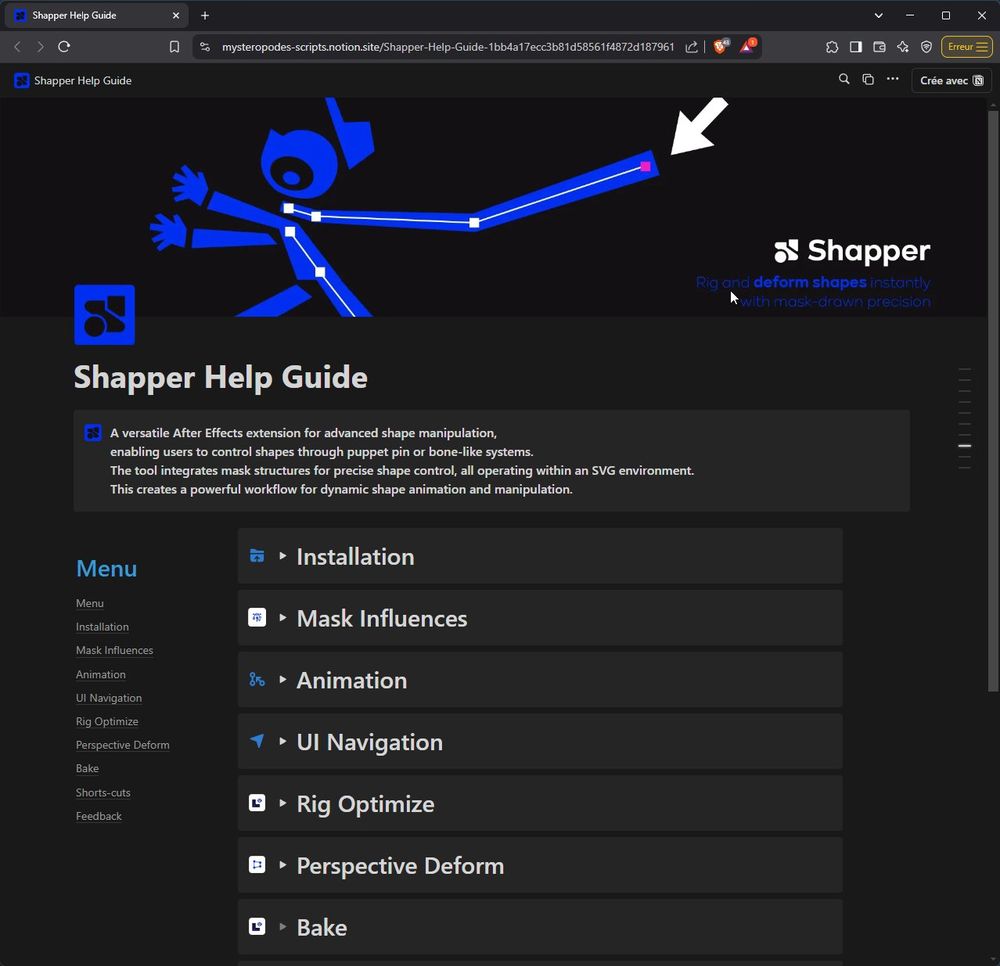Open the tab search chevron dropdown
Image resolution: width=1000 pixels, height=966 pixels.
tap(878, 15)
